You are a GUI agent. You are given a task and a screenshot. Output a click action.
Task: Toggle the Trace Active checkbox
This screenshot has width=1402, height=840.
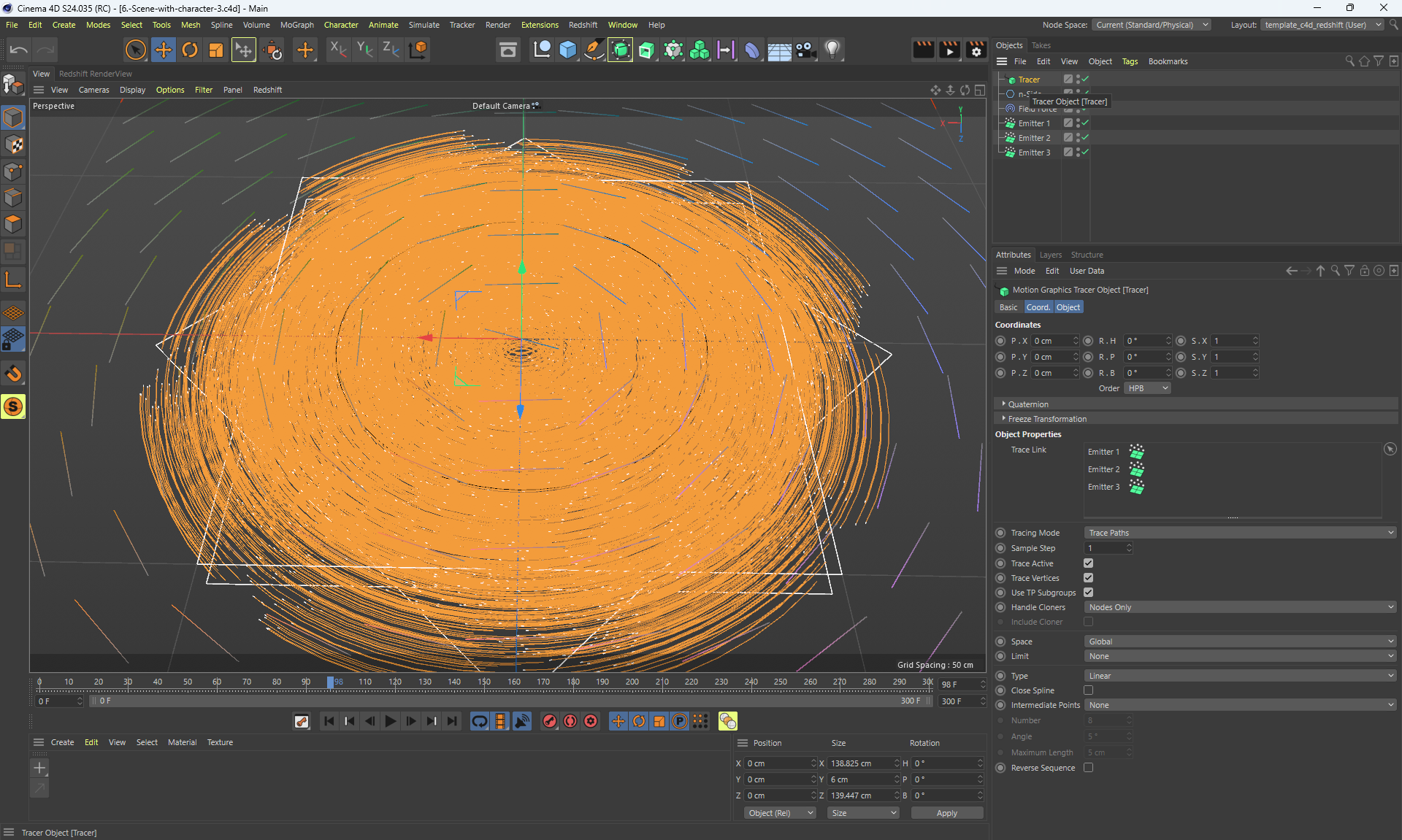tap(1088, 563)
